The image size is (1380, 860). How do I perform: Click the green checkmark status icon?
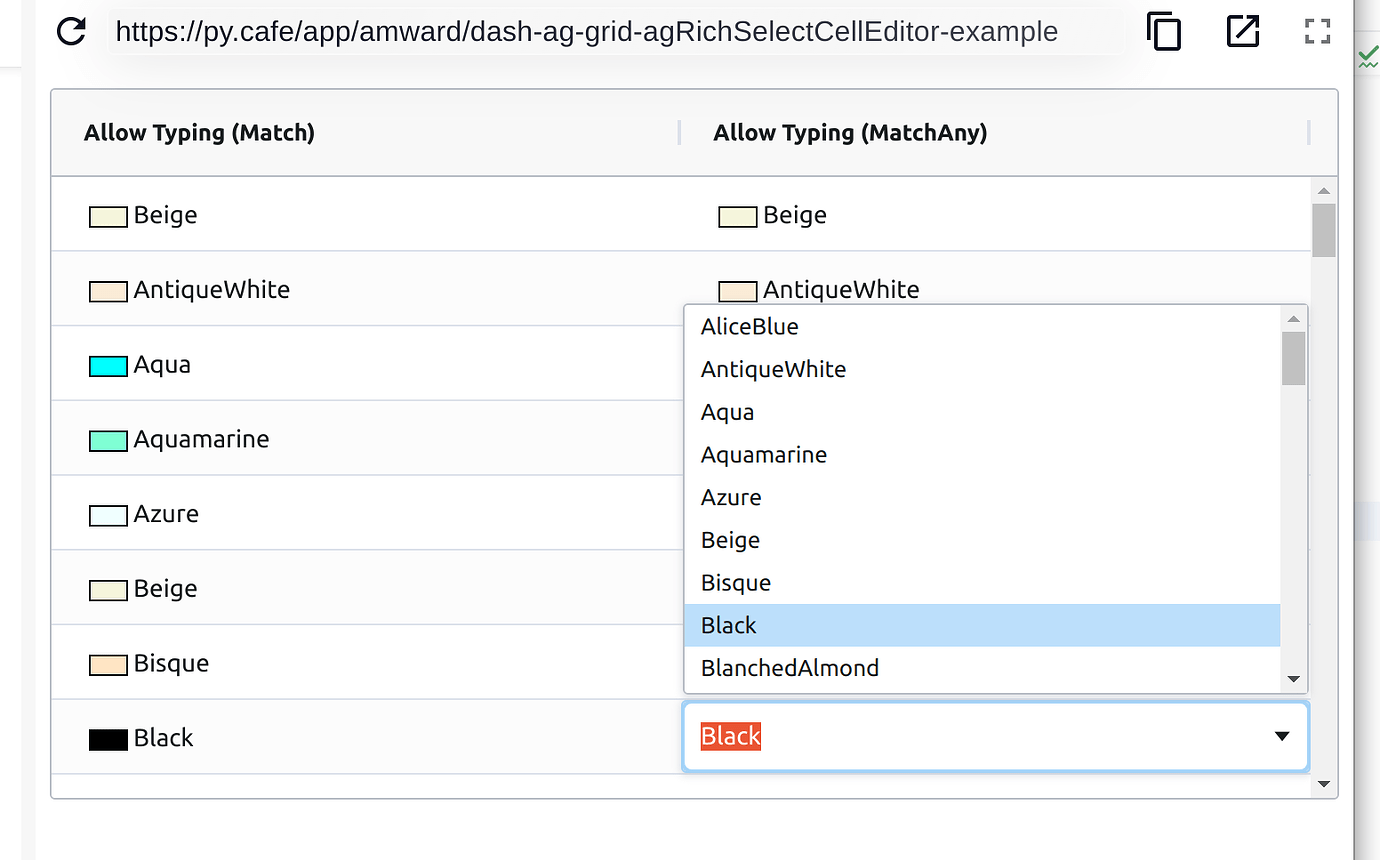click(x=1369, y=57)
